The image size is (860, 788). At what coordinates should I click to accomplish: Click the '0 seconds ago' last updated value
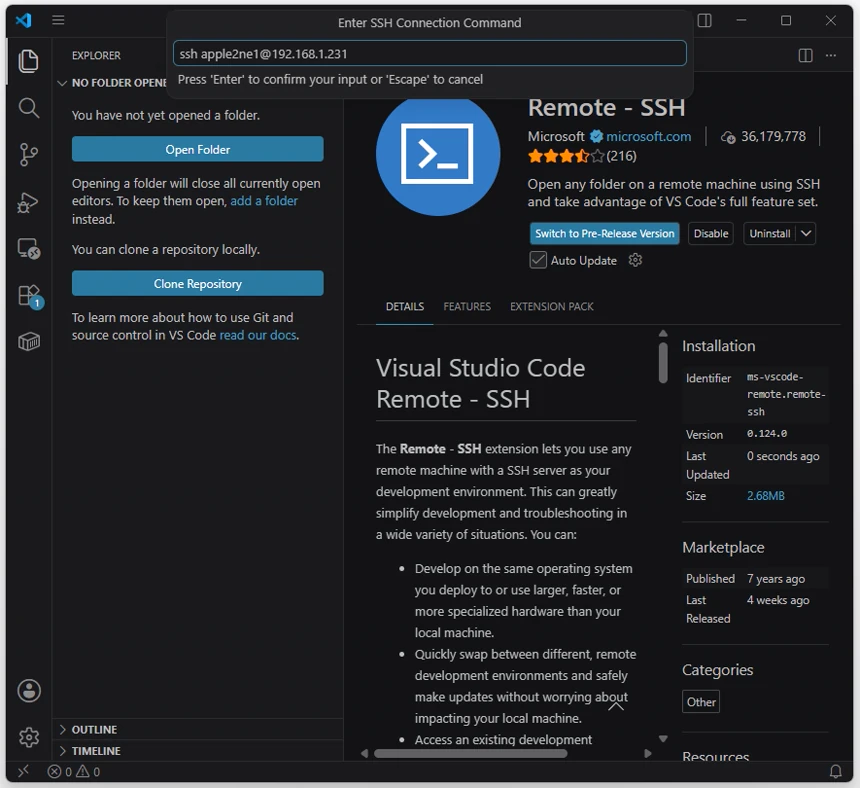click(783, 456)
